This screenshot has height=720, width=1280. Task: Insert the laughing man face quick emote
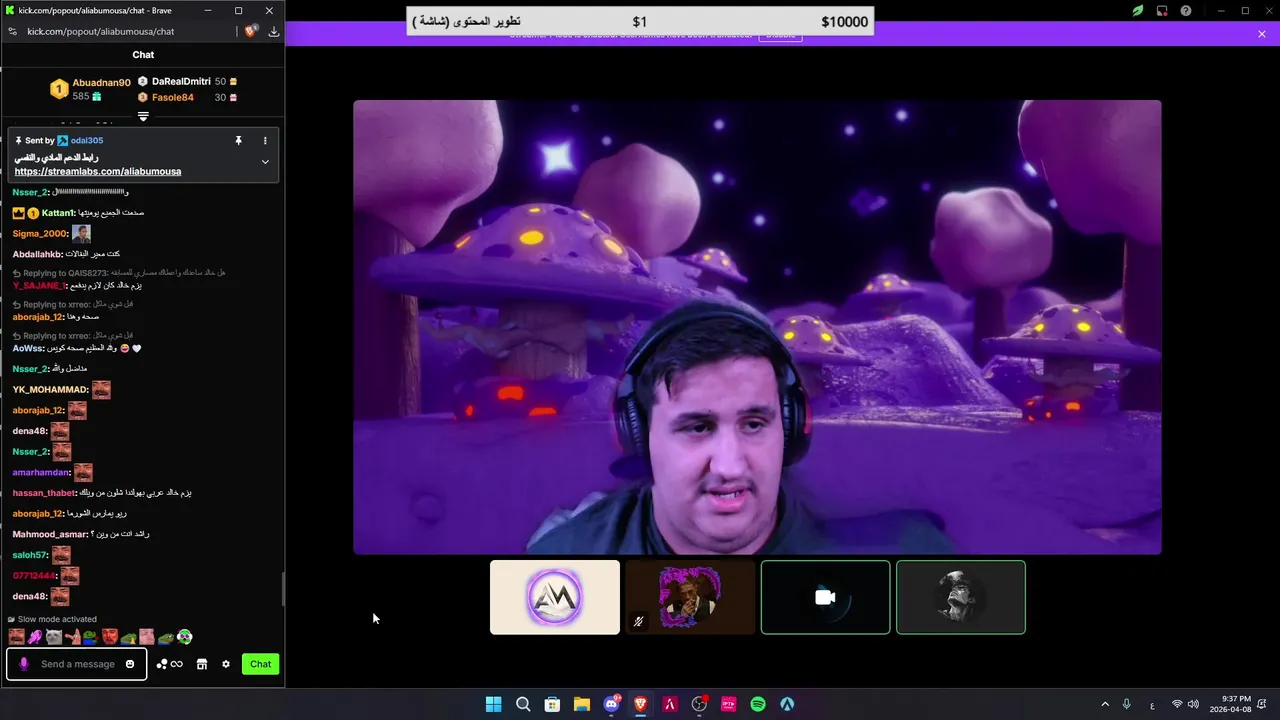click(16, 637)
